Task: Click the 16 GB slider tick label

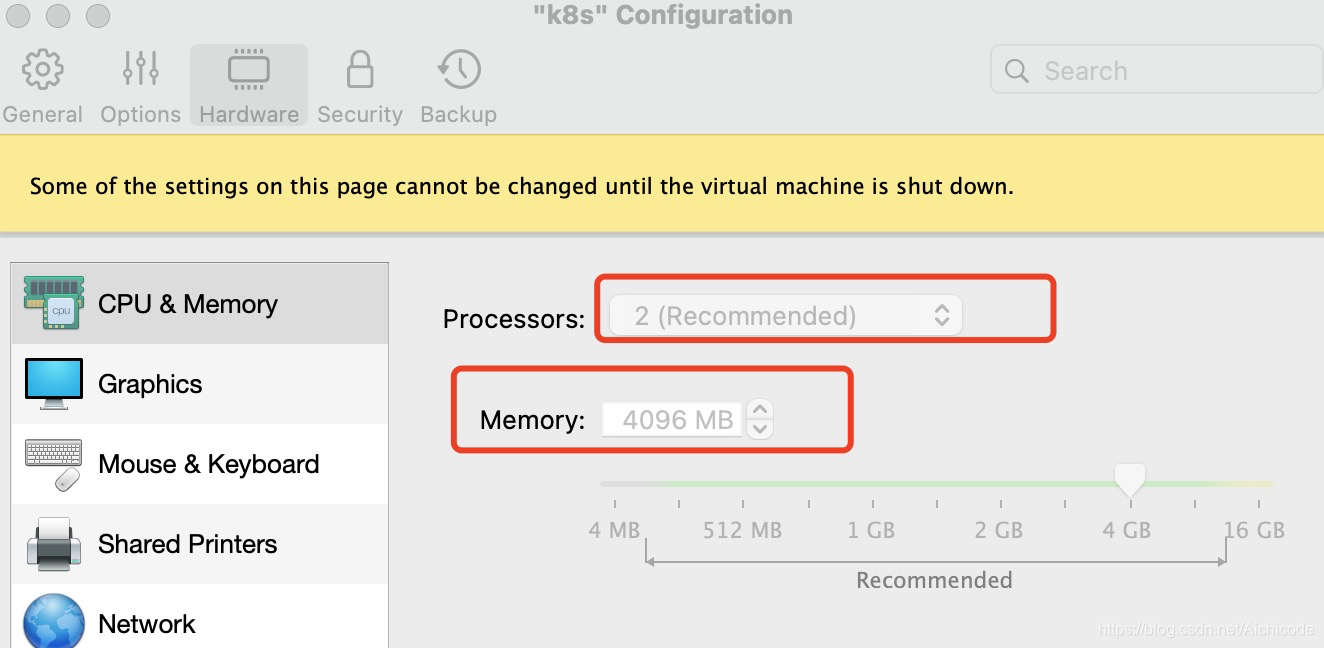Action: 1254,530
